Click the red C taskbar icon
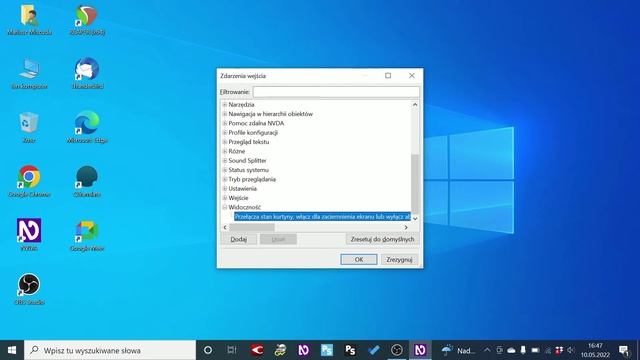Screen dimensions: 640x360 tap(257, 350)
